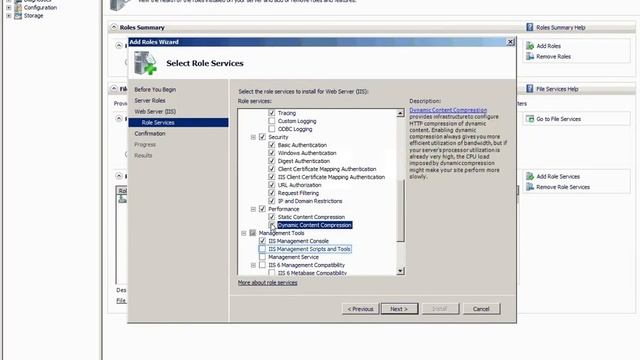
Task: Check IIS 6 Metabase Compatibility checkbox
Action: (x=272, y=273)
